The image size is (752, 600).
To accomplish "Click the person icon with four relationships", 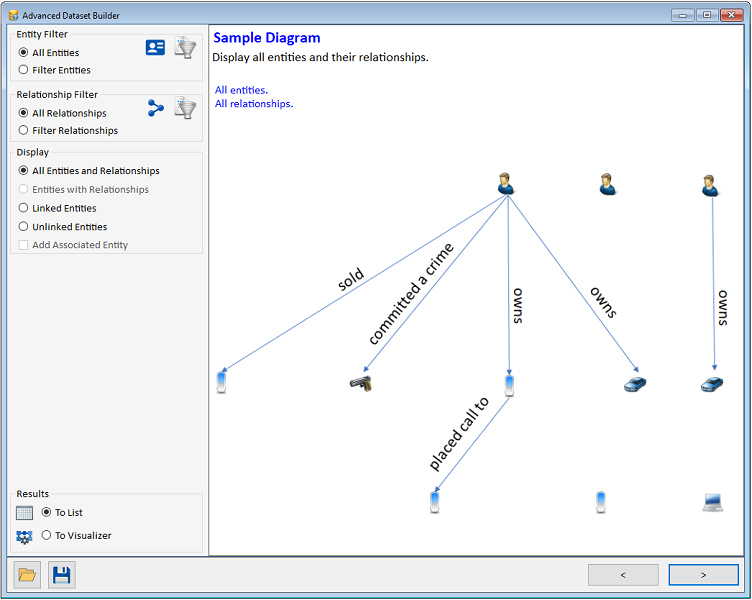I will tap(507, 183).
